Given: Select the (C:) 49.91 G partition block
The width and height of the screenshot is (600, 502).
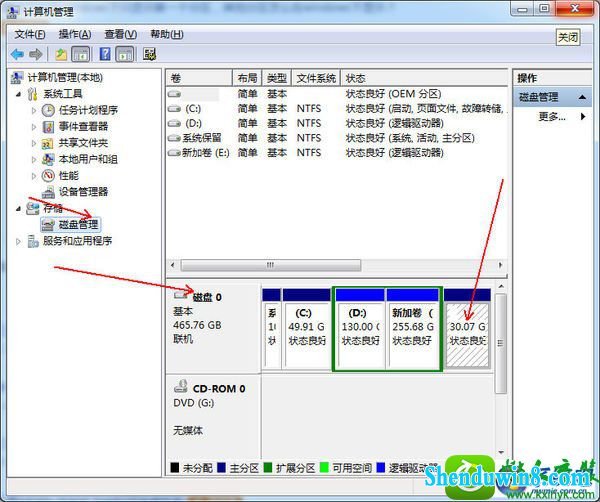Looking at the screenshot, I should tap(307, 329).
